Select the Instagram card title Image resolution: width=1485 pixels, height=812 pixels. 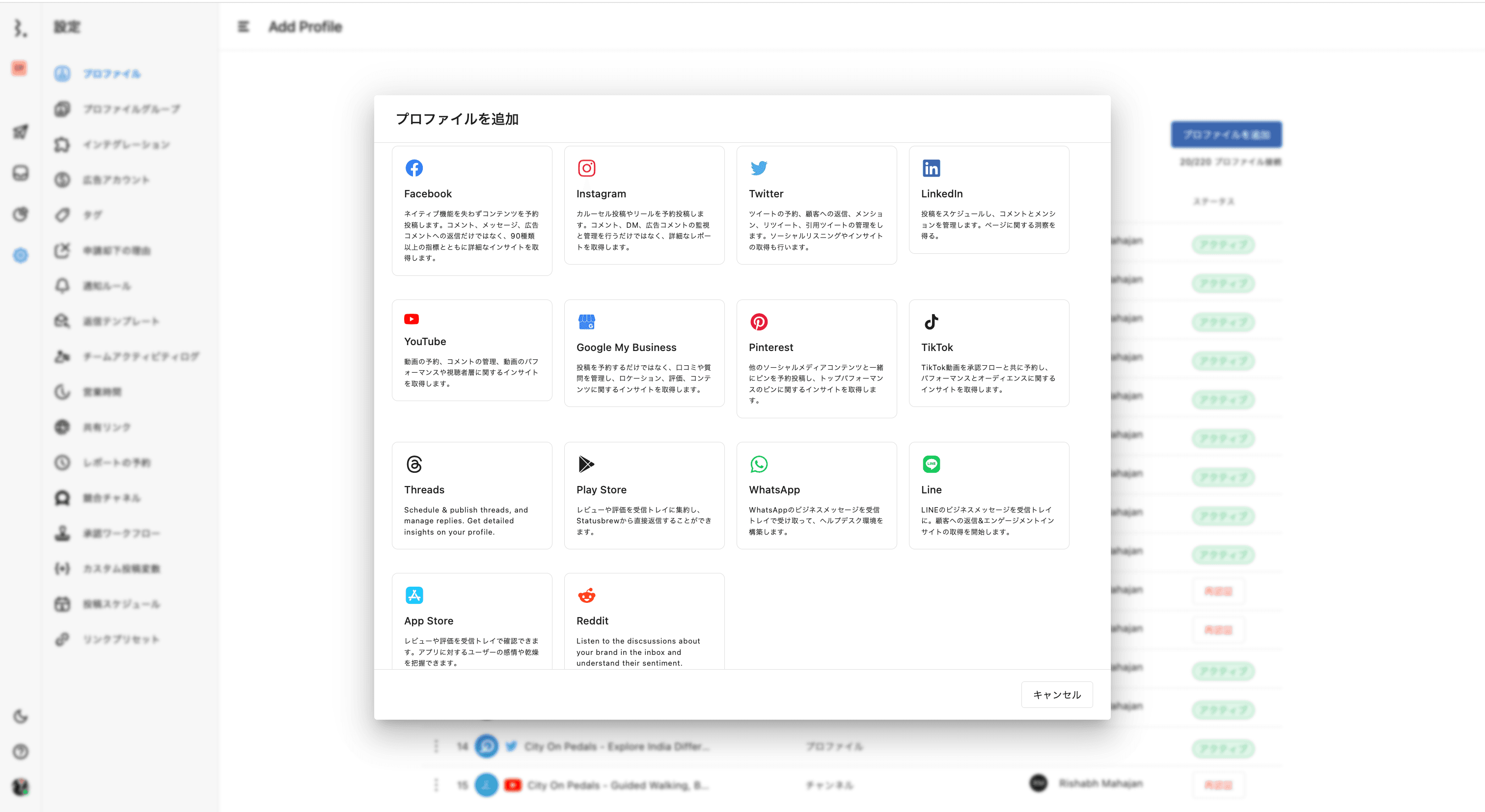click(601, 193)
